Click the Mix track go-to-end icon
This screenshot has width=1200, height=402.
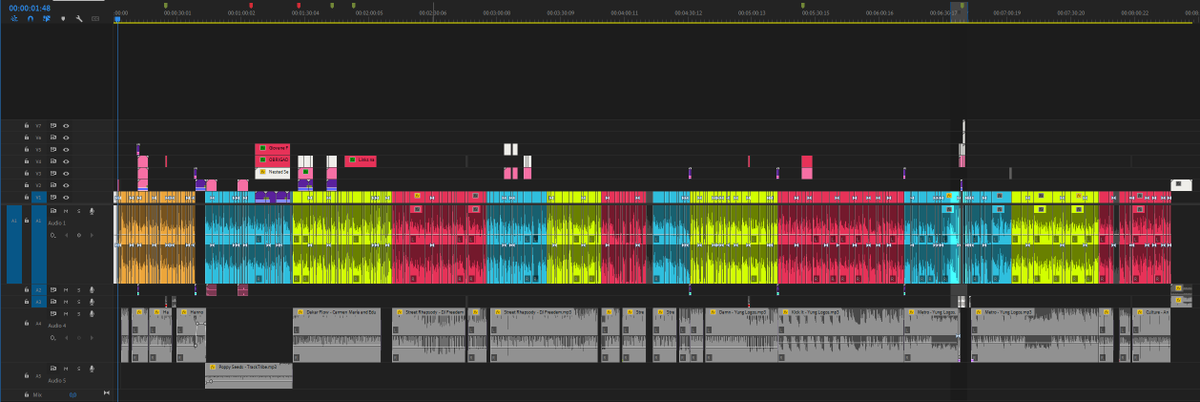pyautogui.click(x=106, y=392)
